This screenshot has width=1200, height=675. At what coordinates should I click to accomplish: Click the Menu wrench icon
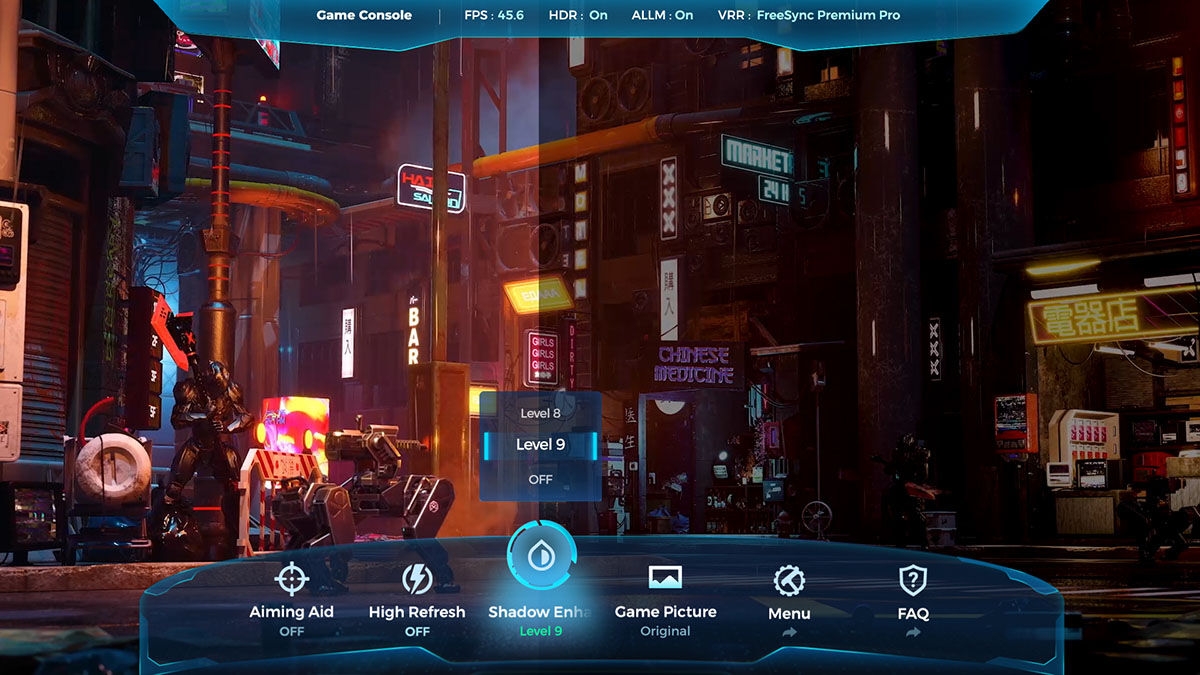click(x=789, y=580)
